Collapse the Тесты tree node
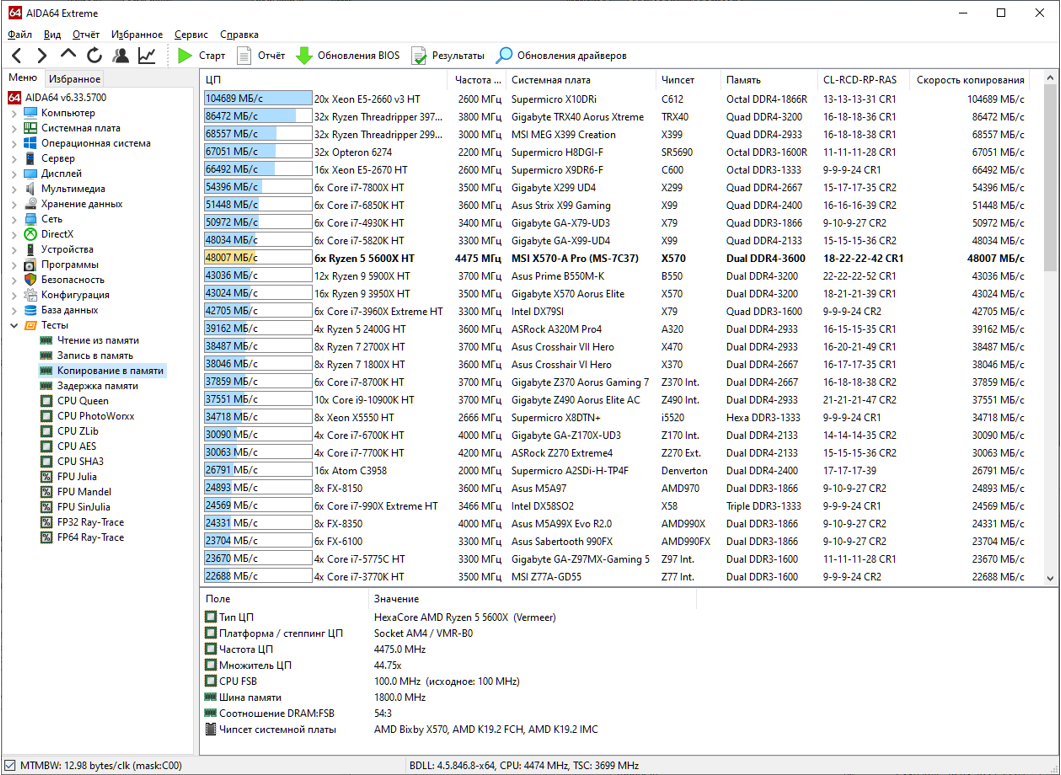The width and height of the screenshot is (1061, 775). tap(14, 325)
